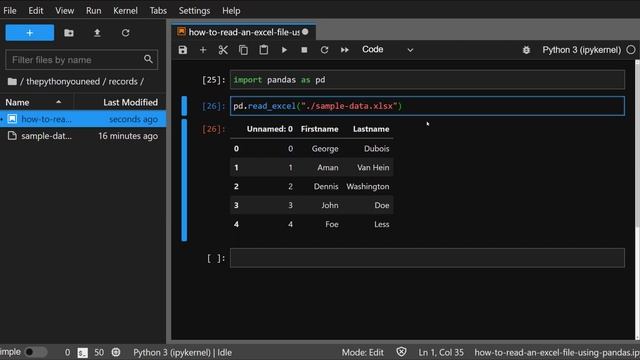Switch to how-to-read-an-excel-file notebook tab
The height and width of the screenshot is (360, 640).
[244, 32]
